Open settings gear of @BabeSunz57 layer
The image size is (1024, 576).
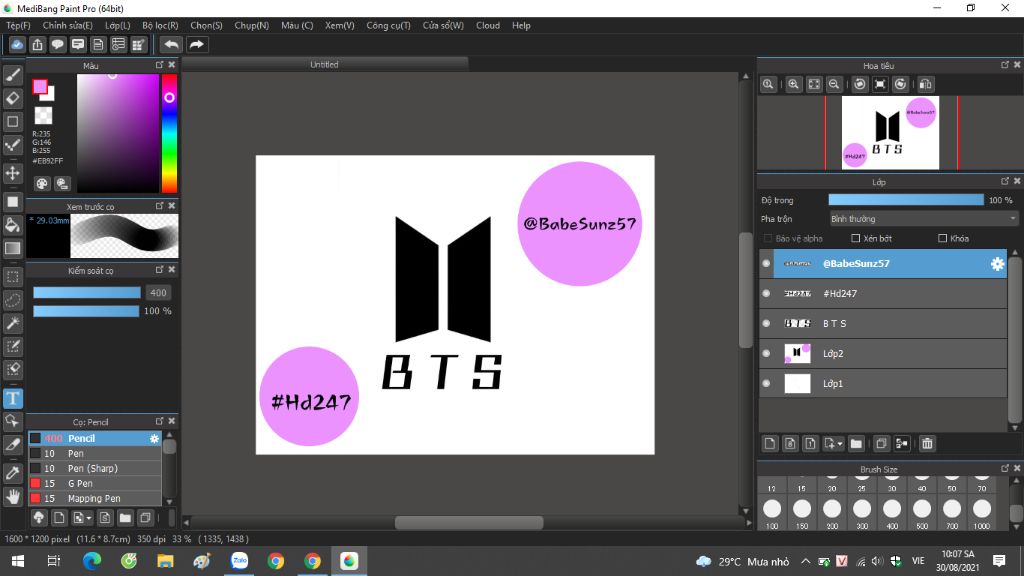(x=997, y=263)
